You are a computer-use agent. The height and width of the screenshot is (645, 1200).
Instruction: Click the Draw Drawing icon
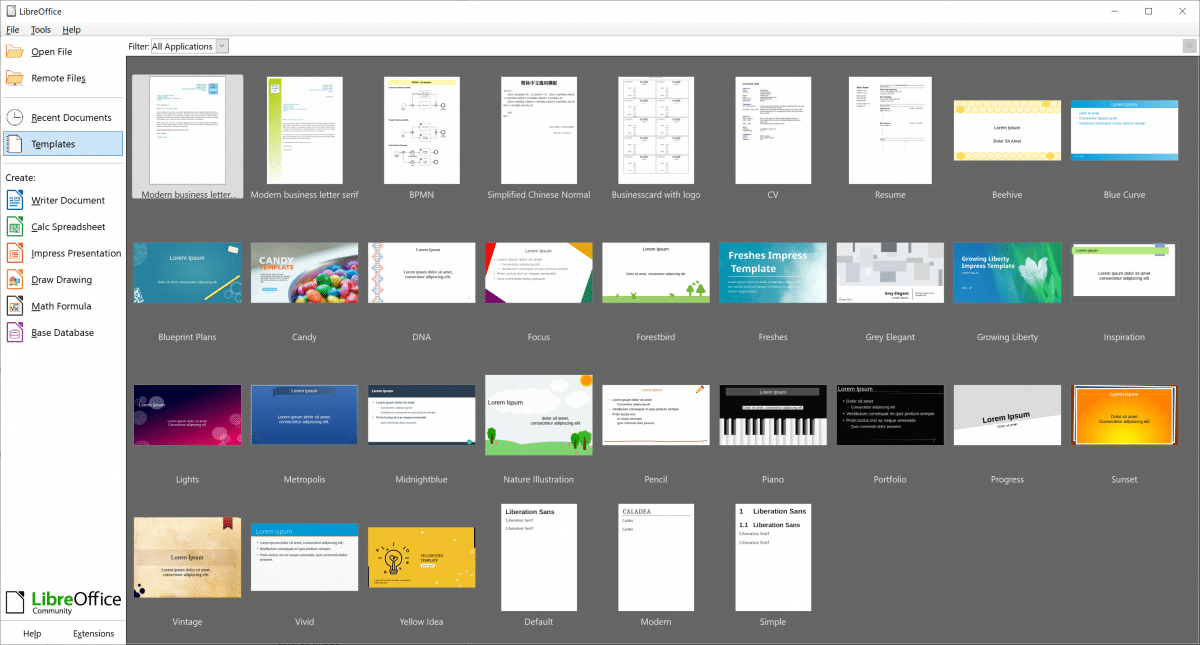15,280
